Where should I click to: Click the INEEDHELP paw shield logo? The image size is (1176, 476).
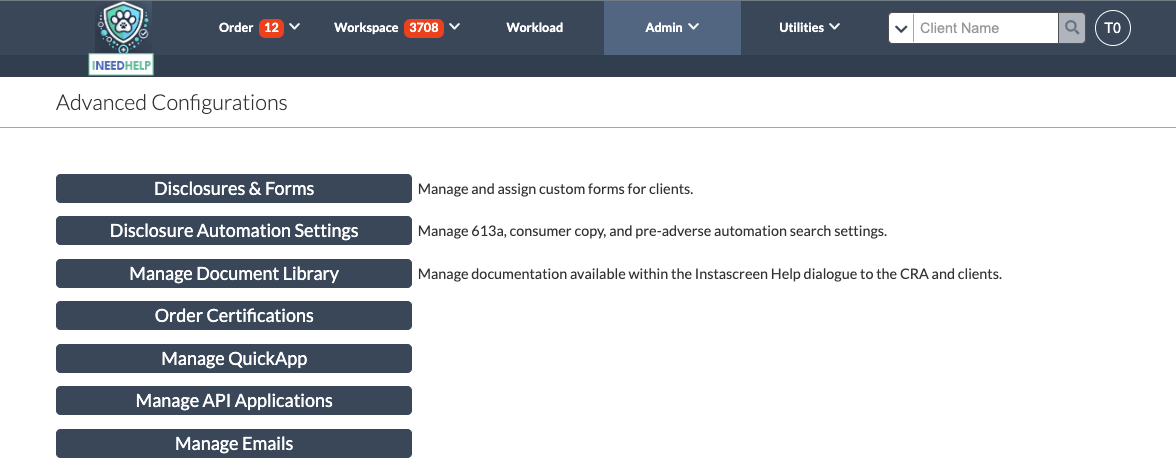(124, 38)
